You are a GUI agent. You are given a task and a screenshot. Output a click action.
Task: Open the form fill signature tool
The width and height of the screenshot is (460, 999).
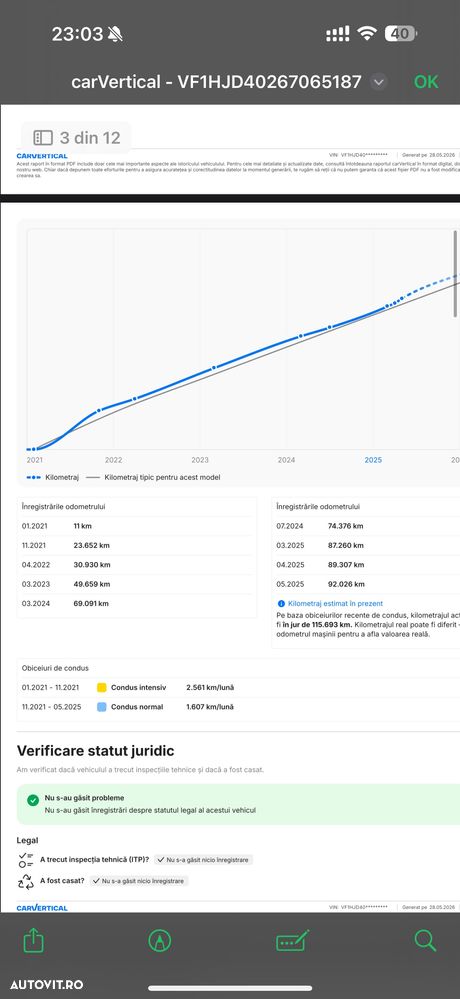point(292,940)
